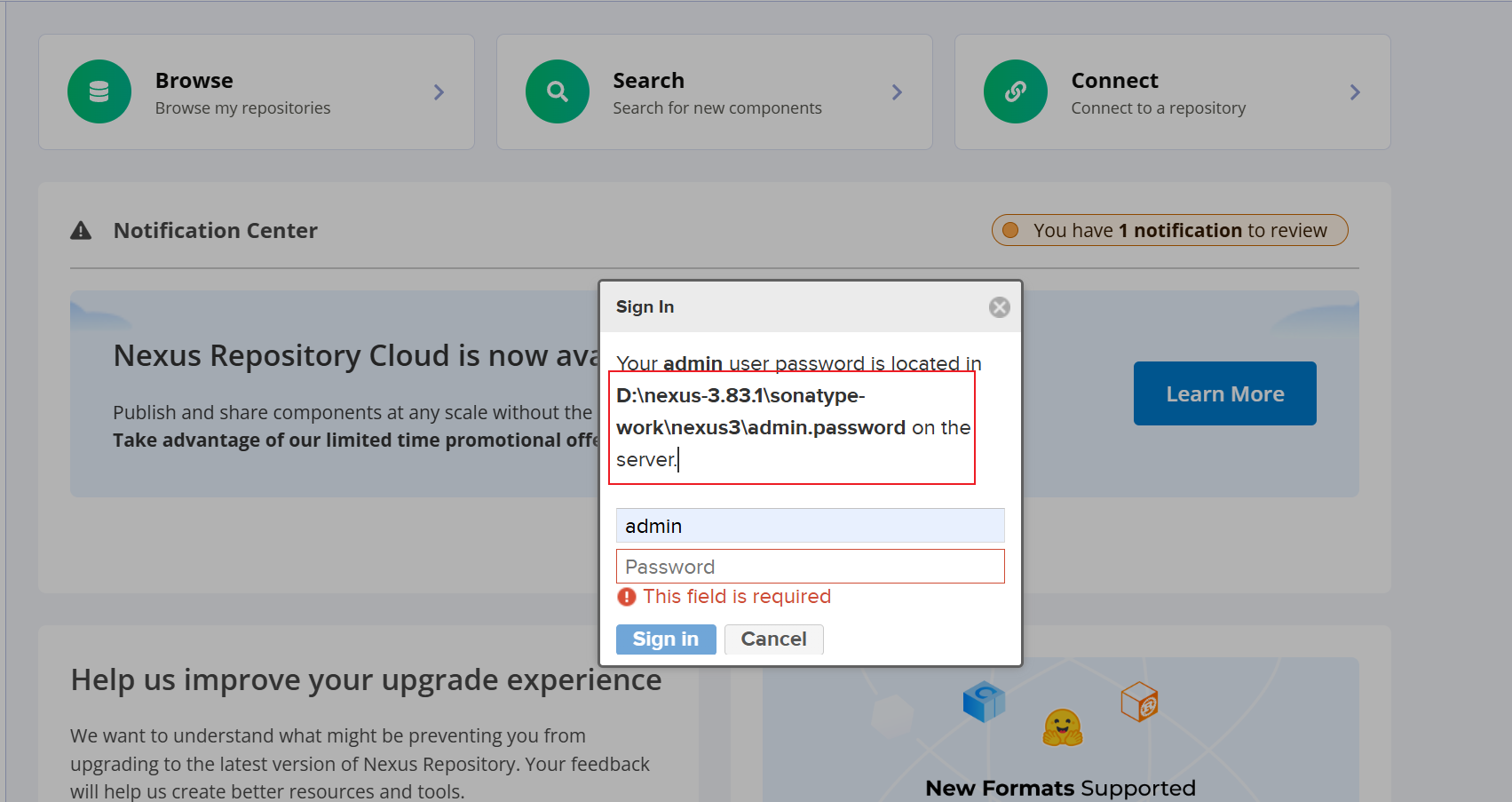Expand the Browse card chevron
Screen dimensions: 1512x802
[439, 92]
